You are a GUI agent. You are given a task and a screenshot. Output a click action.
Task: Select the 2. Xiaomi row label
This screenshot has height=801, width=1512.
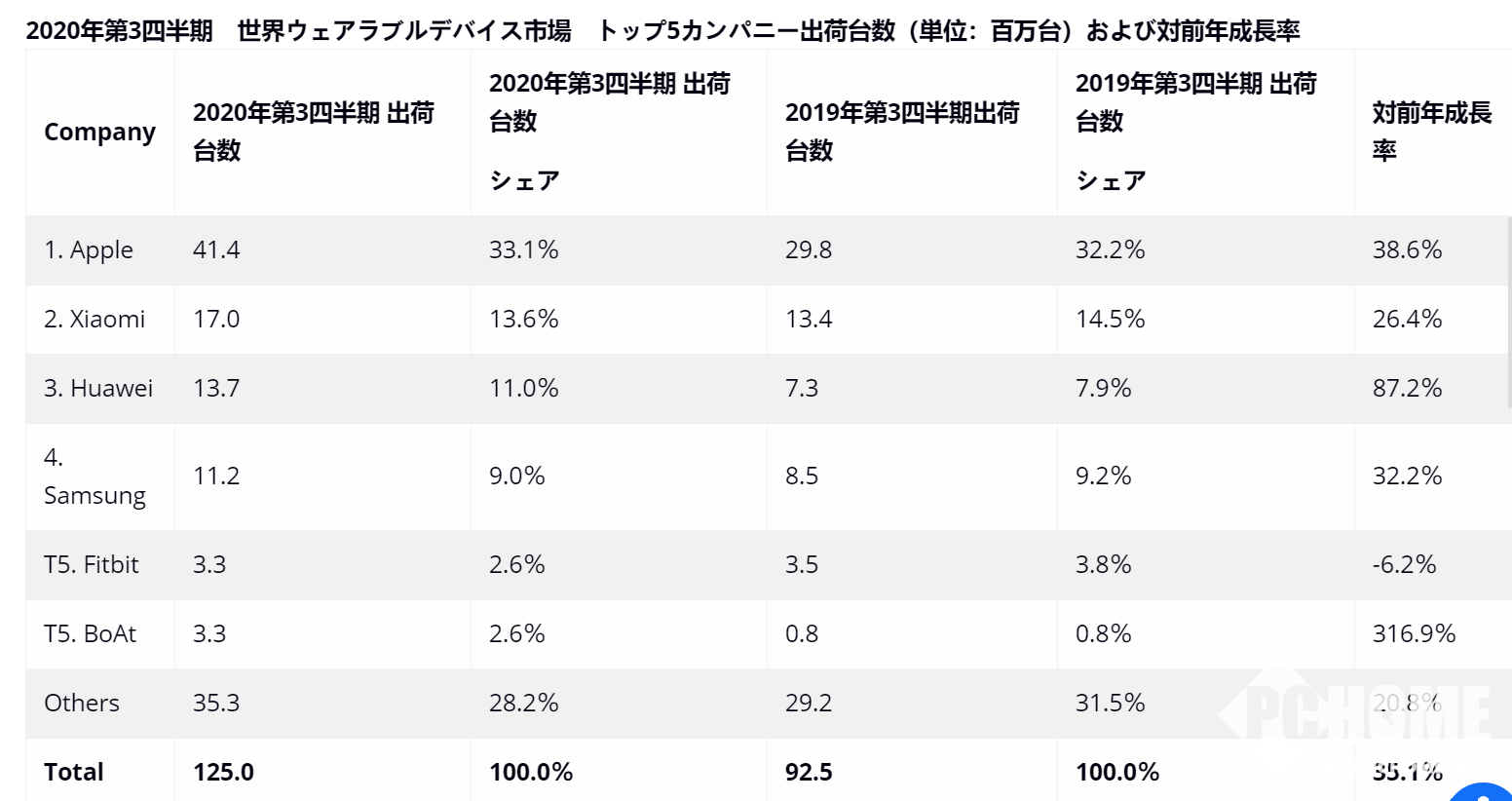click(94, 320)
